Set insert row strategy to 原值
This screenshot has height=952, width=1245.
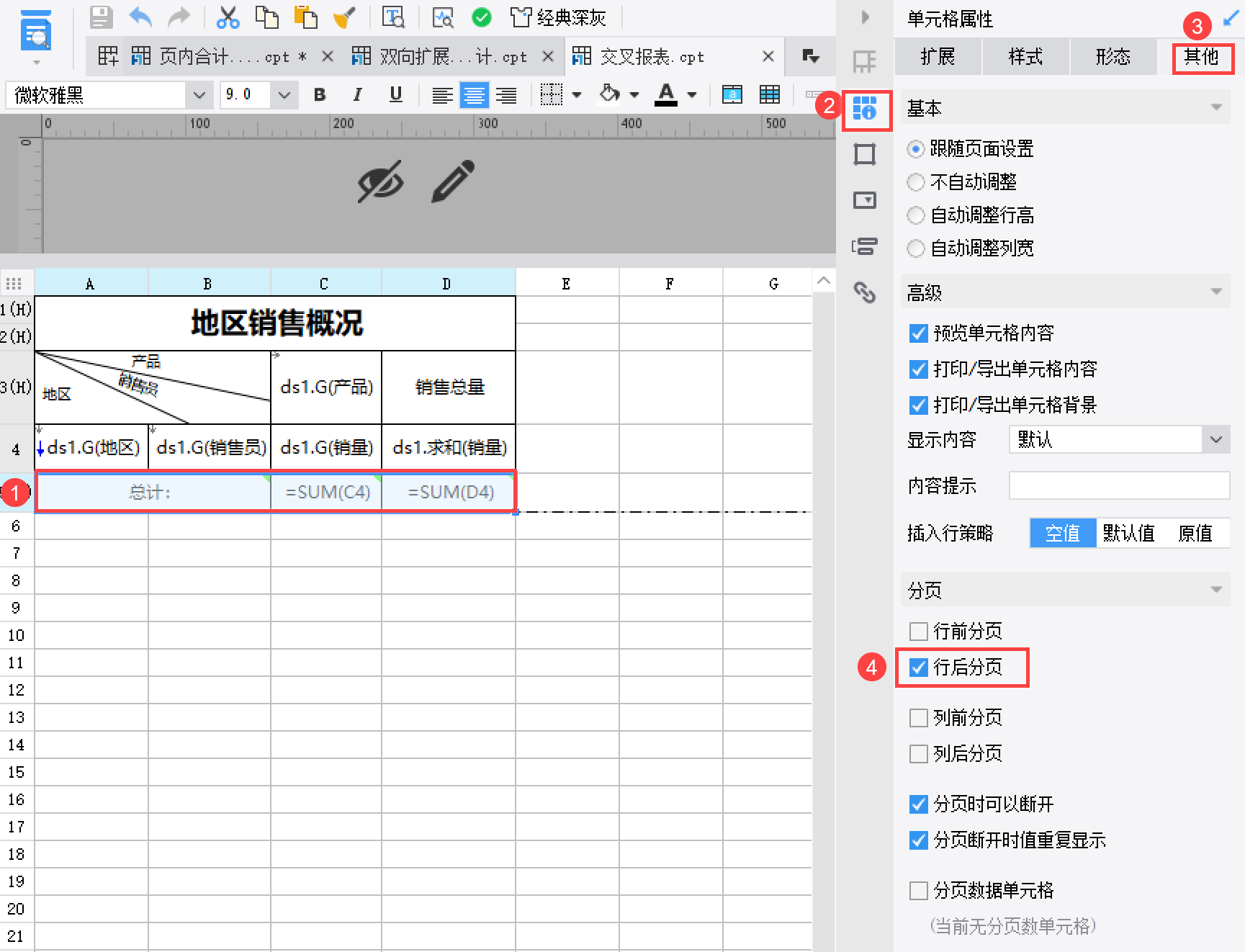(1195, 534)
